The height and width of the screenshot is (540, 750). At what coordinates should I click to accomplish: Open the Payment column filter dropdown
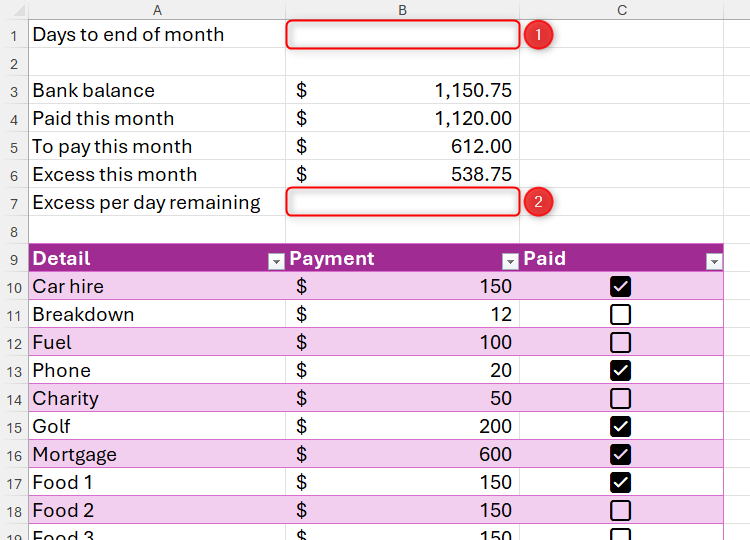pos(510,261)
